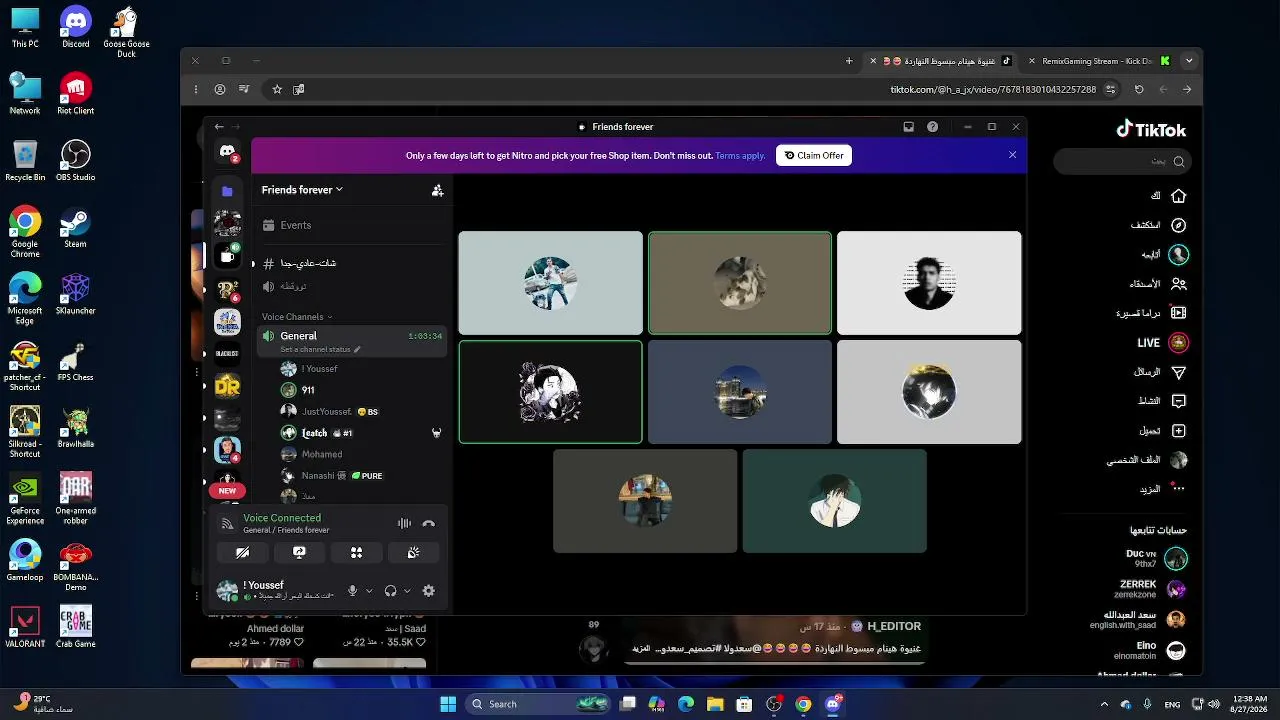Show hidden system tray icons
Viewport: 1280px width, 720px height.
coord(1104,704)
